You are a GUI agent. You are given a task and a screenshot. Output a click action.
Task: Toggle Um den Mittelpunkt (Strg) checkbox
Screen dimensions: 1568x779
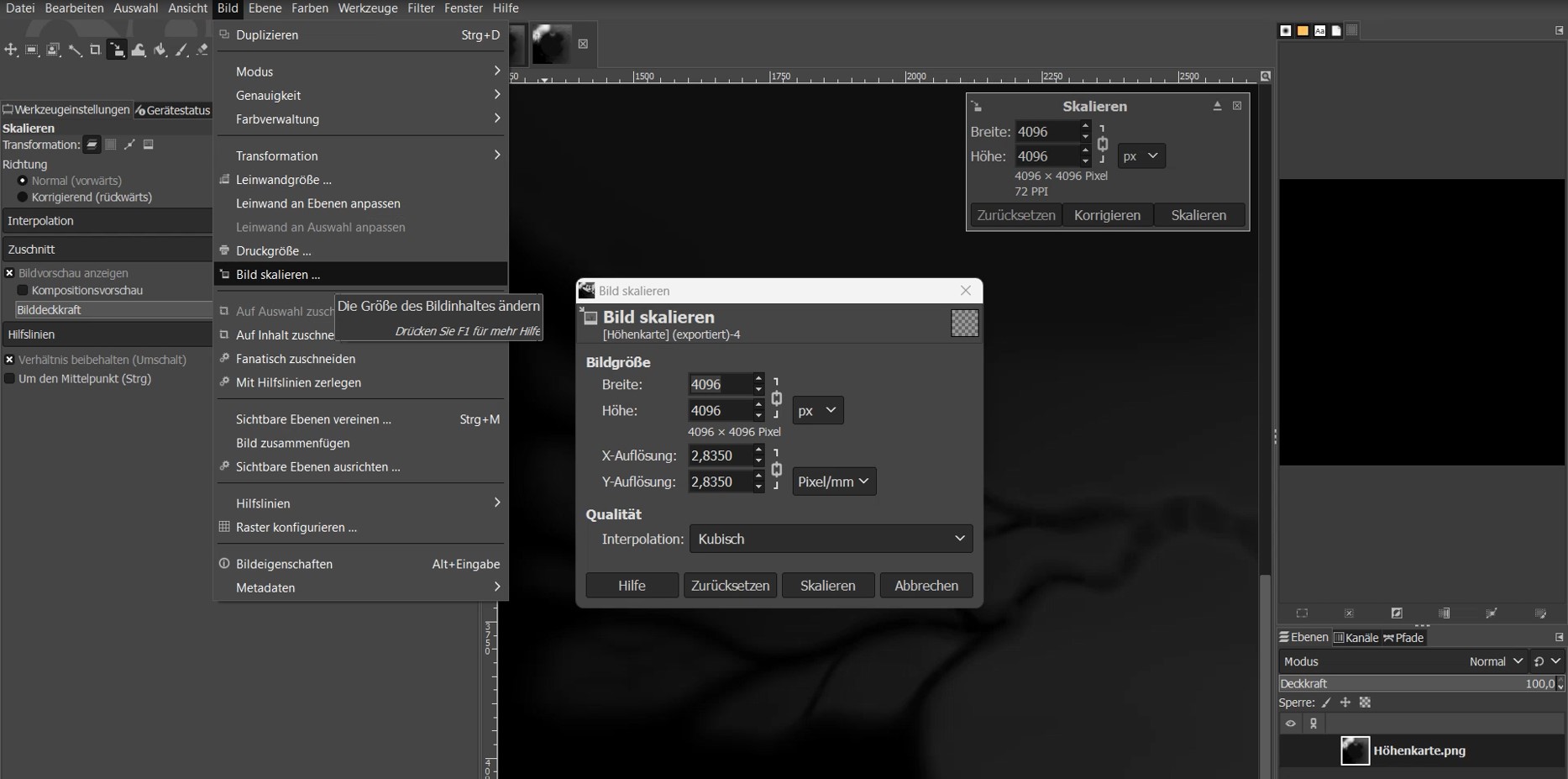tap(10, 378)
